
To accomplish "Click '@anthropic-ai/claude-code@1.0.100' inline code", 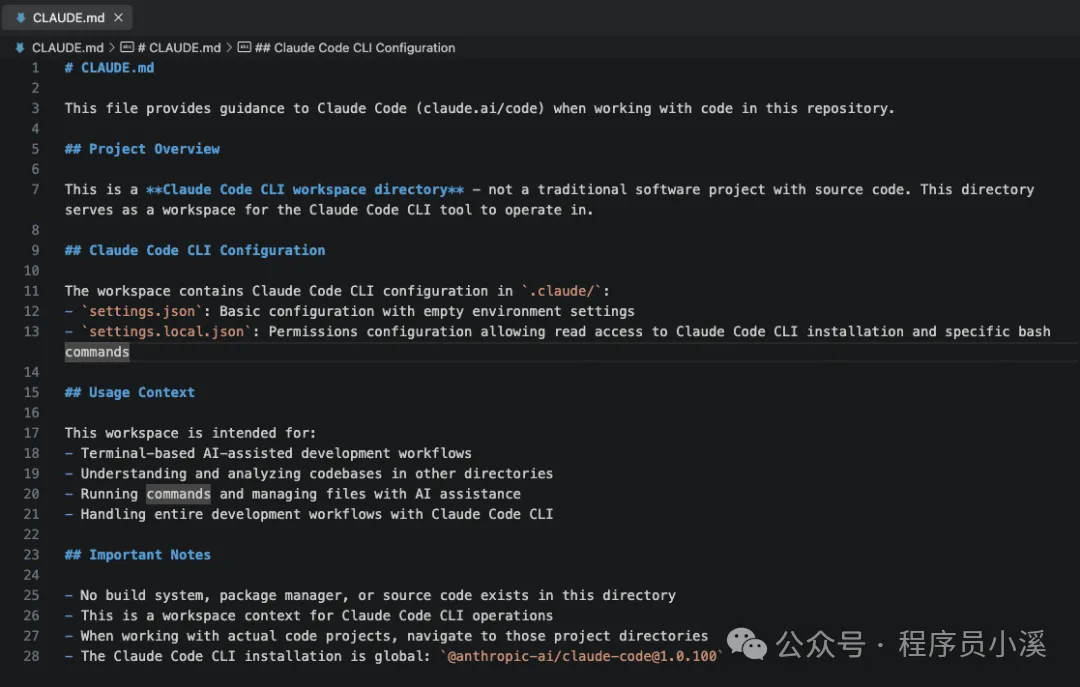I will click(582, 657).
